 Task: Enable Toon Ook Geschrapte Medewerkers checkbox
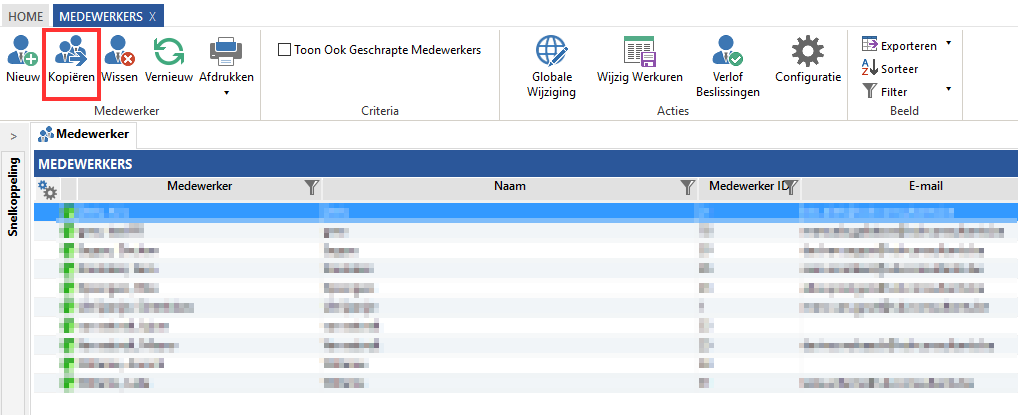point(285,49)
